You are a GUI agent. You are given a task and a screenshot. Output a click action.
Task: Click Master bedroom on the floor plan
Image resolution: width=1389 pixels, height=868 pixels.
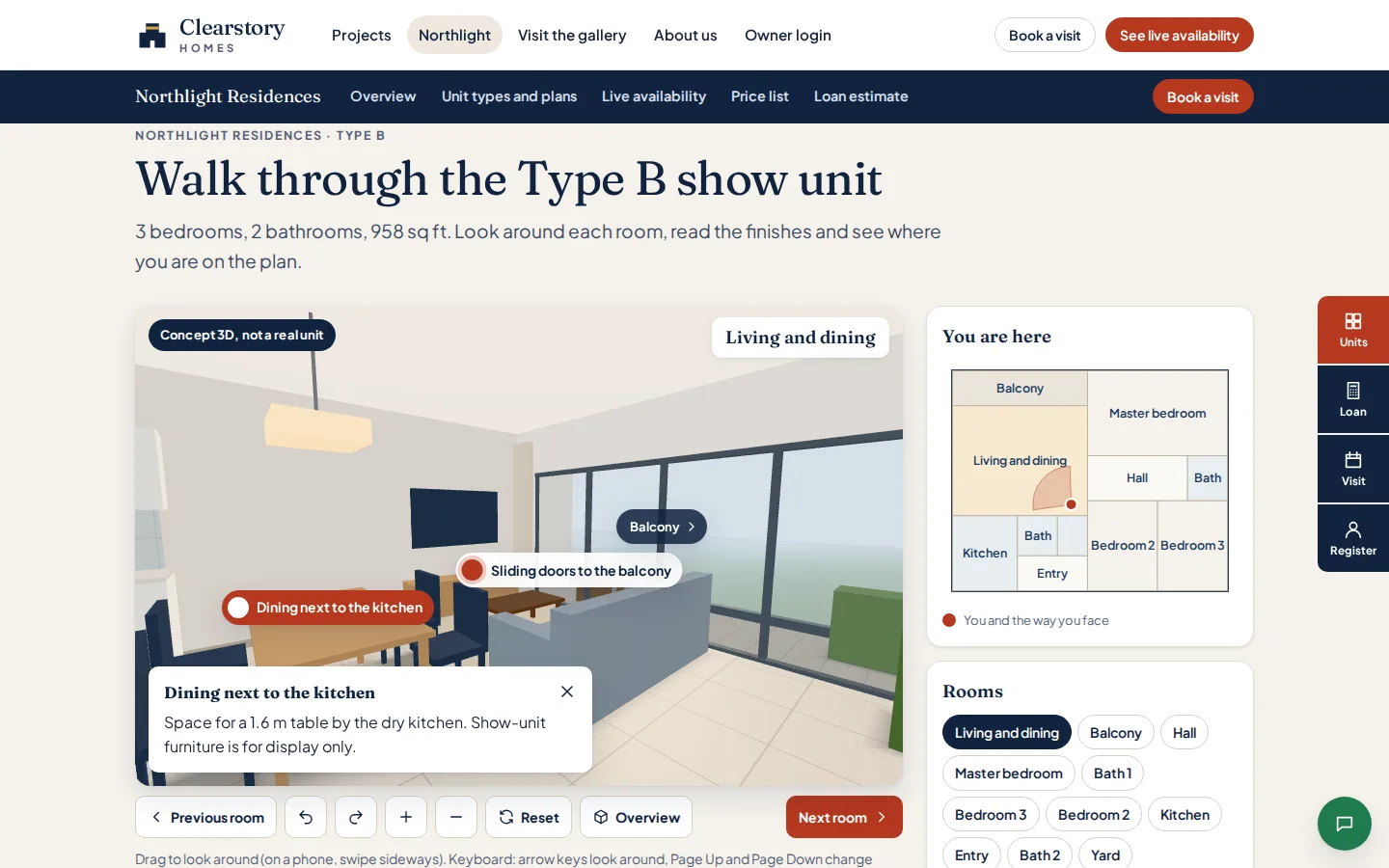(x=1157, y=413)
